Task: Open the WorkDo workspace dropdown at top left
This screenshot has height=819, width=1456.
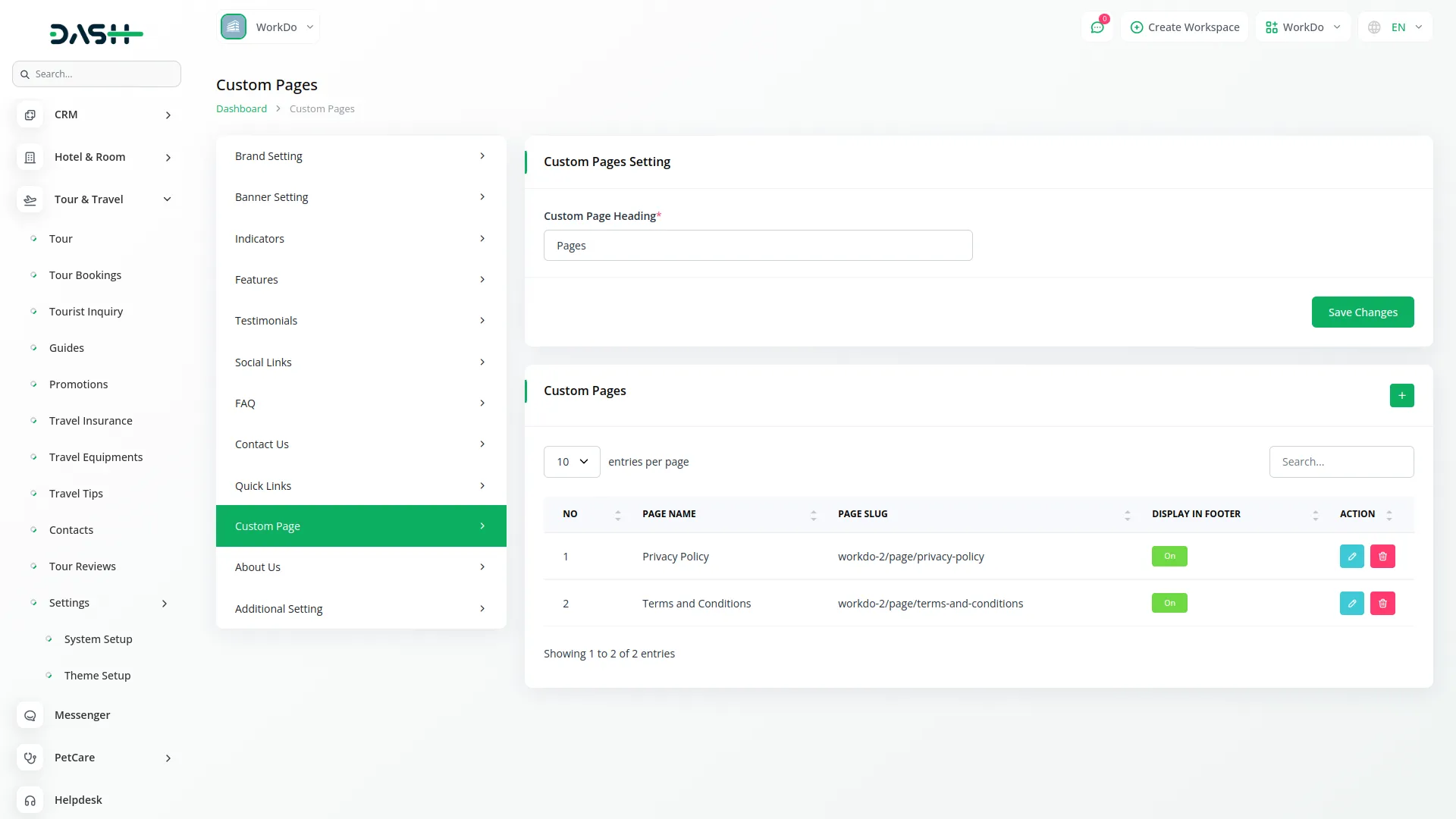Action: [x=268, y=27]
